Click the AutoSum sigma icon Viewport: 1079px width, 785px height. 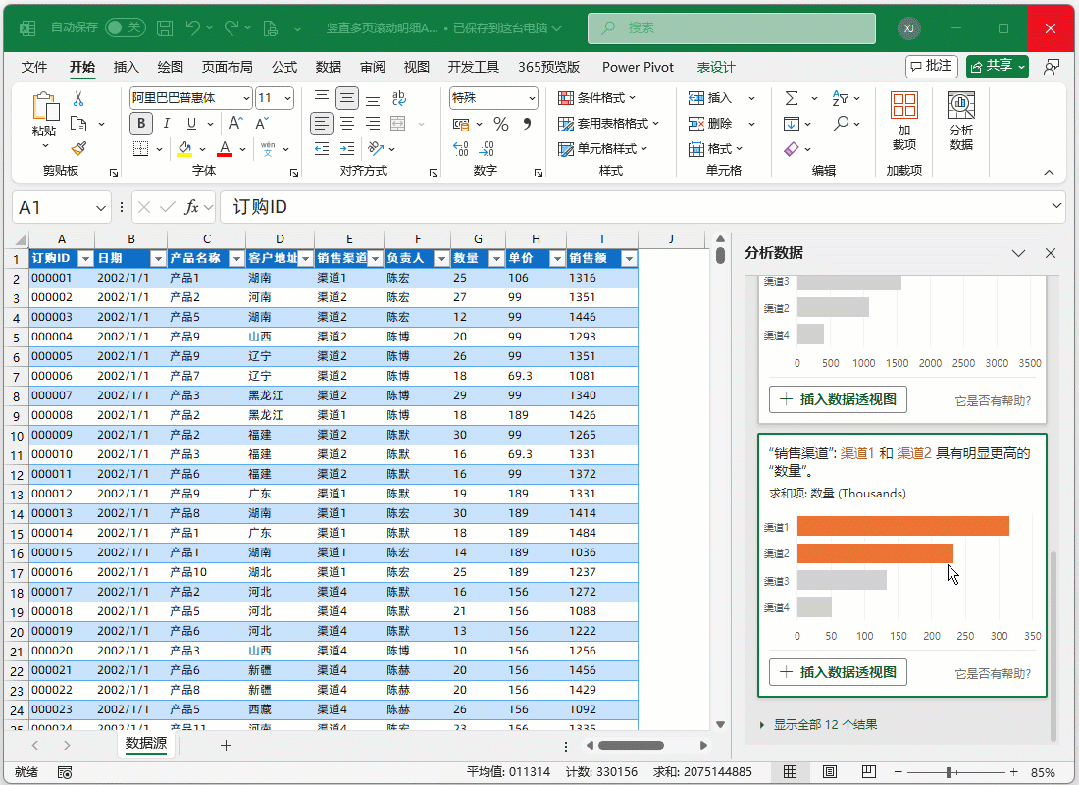[792, 98]
